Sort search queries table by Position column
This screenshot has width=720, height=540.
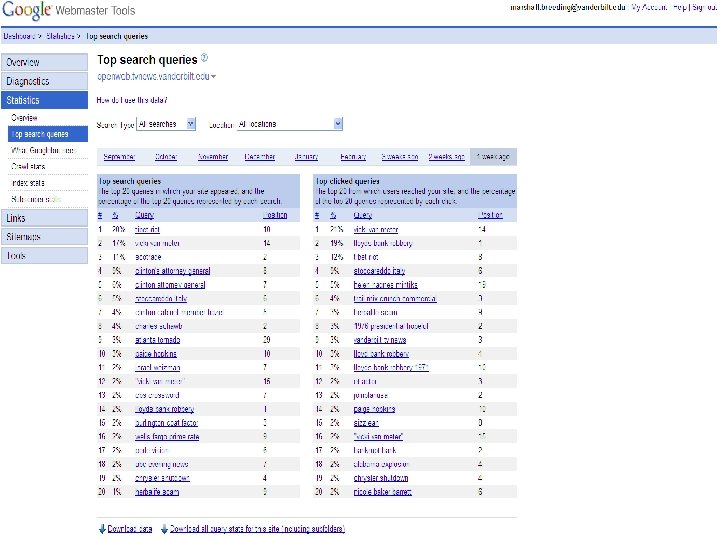point(275,215)
